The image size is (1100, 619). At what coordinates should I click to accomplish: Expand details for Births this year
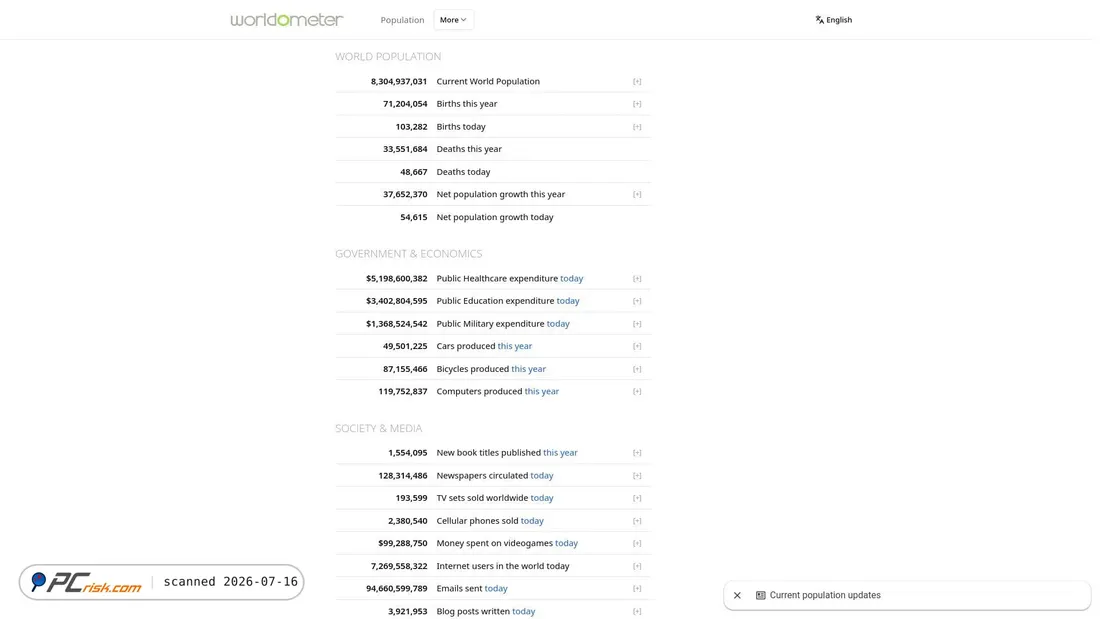point(637,104)
